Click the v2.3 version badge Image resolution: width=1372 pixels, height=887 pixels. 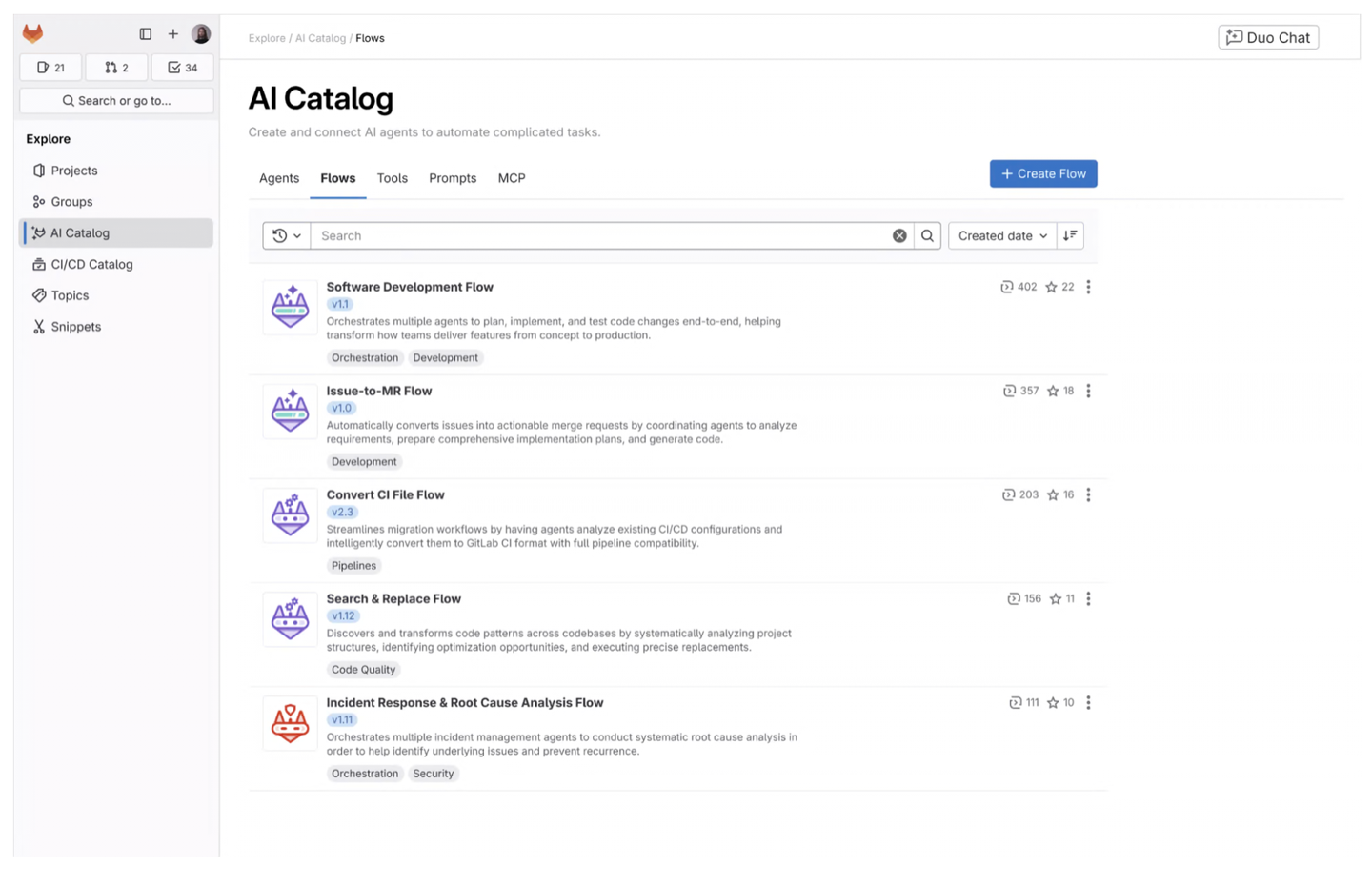tap(342, 513)
